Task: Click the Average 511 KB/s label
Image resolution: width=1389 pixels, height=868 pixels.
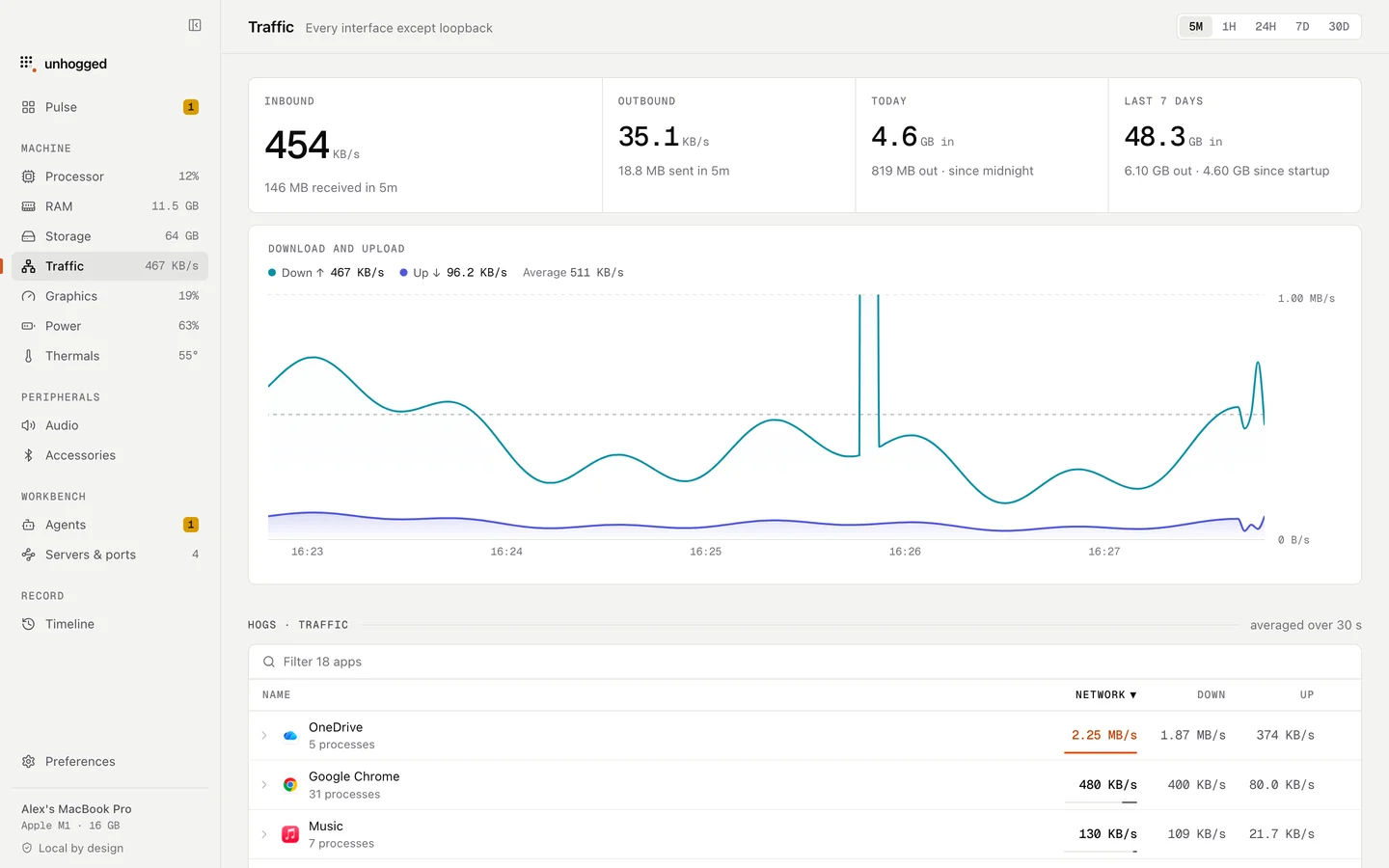Action: click(573, 273)
